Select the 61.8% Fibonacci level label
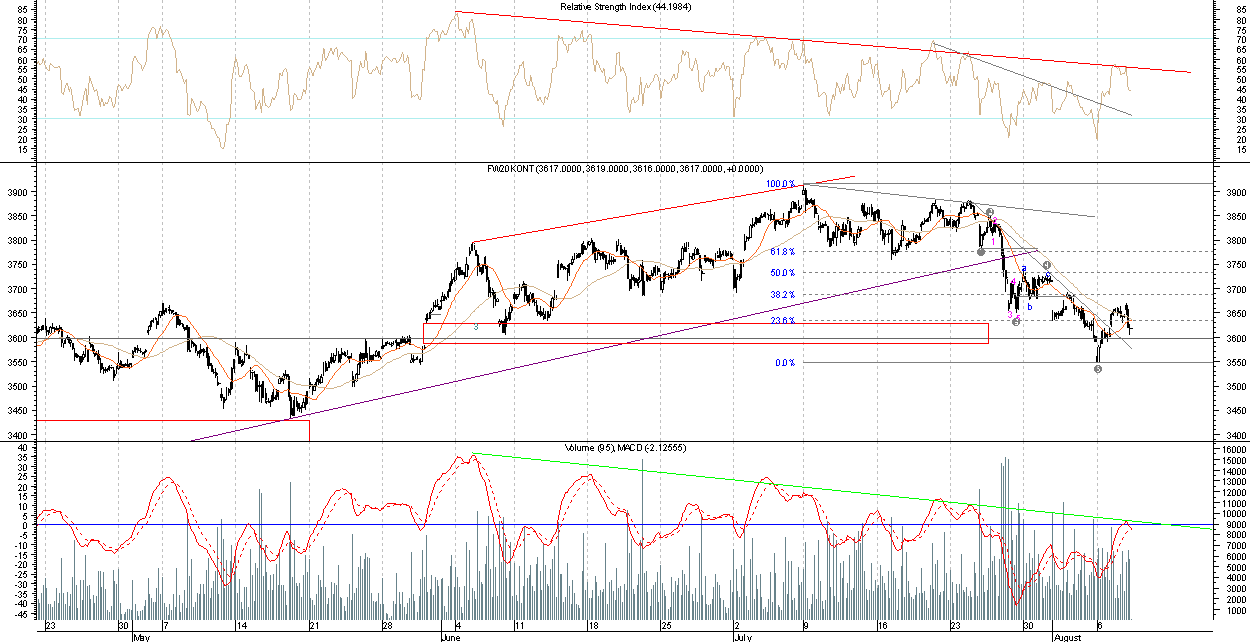This screenshot has height=642, width=1250. click(783, 252)
